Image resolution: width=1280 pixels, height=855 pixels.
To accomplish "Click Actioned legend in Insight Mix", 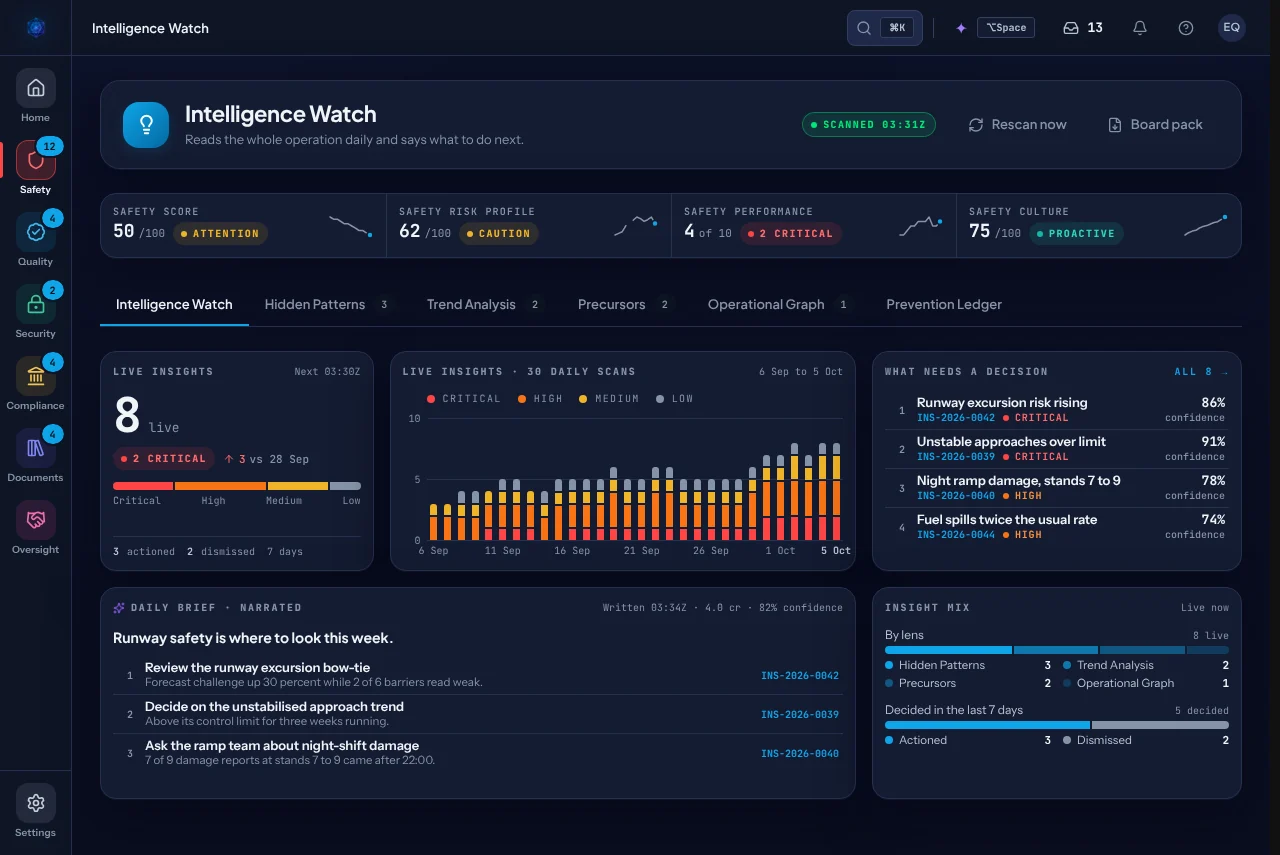I will point(968,740).
